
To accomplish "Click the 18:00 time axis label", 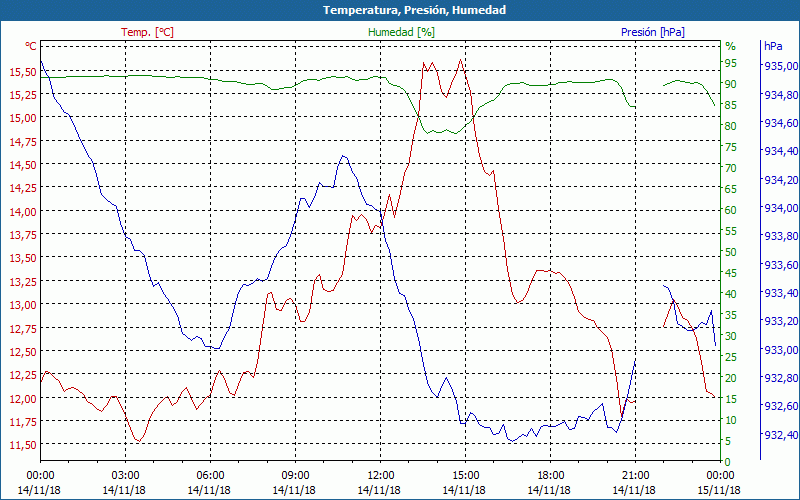I will tap(551, 476).
